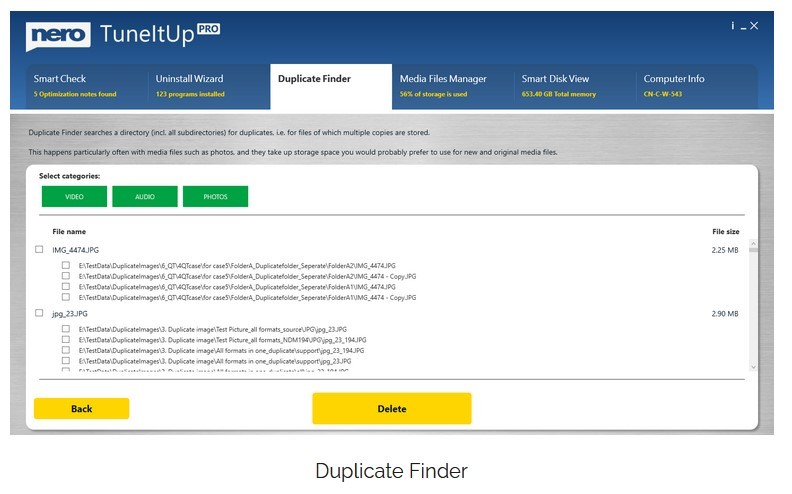The width and height of the screenshot is (792, 494).
Task: Click the TuneItUp PRO title
Action: (x=160, y=34)
